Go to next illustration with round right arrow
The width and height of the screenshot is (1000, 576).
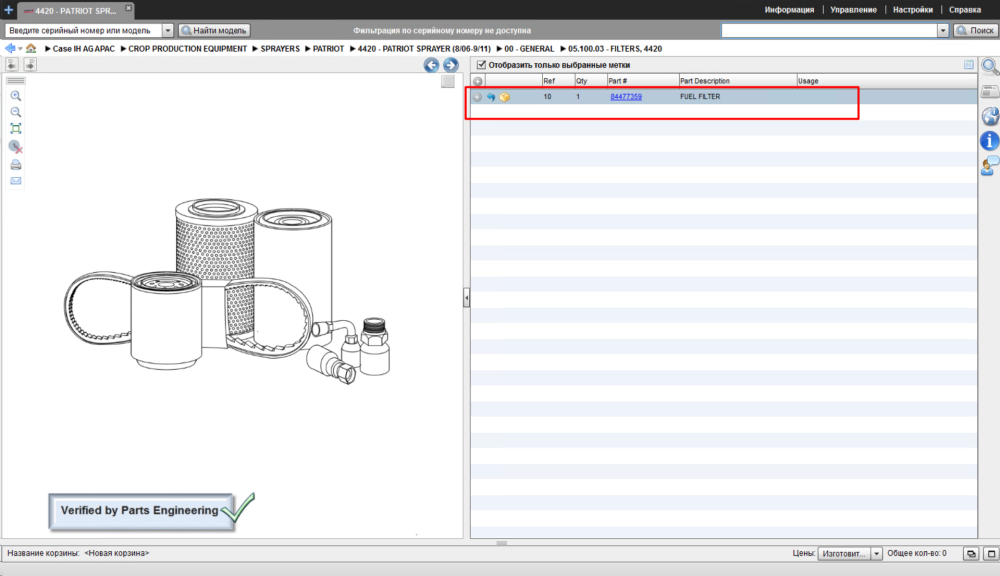coord(451,65)
